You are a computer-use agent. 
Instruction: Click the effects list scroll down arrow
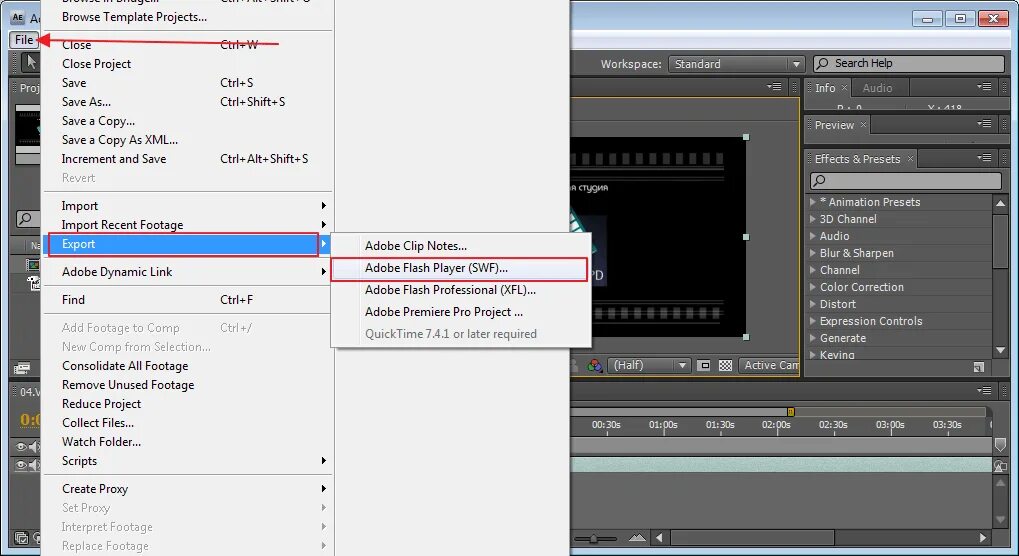click(x=1000, y=351)
